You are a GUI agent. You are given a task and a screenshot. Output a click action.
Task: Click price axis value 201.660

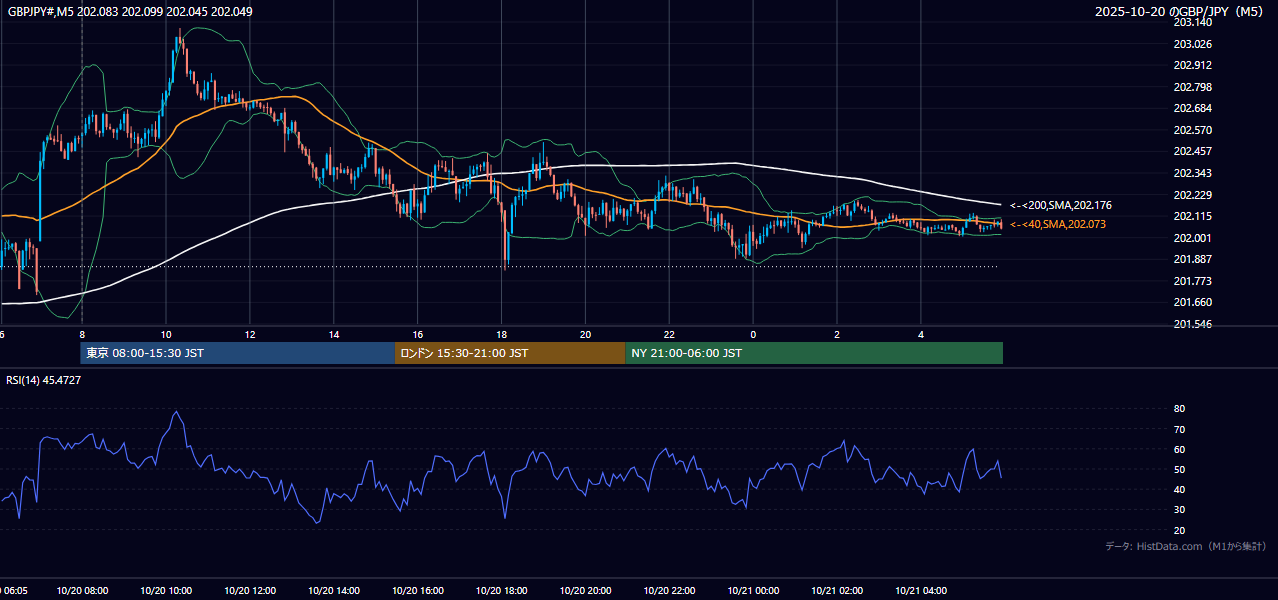tap(1192, 302)
